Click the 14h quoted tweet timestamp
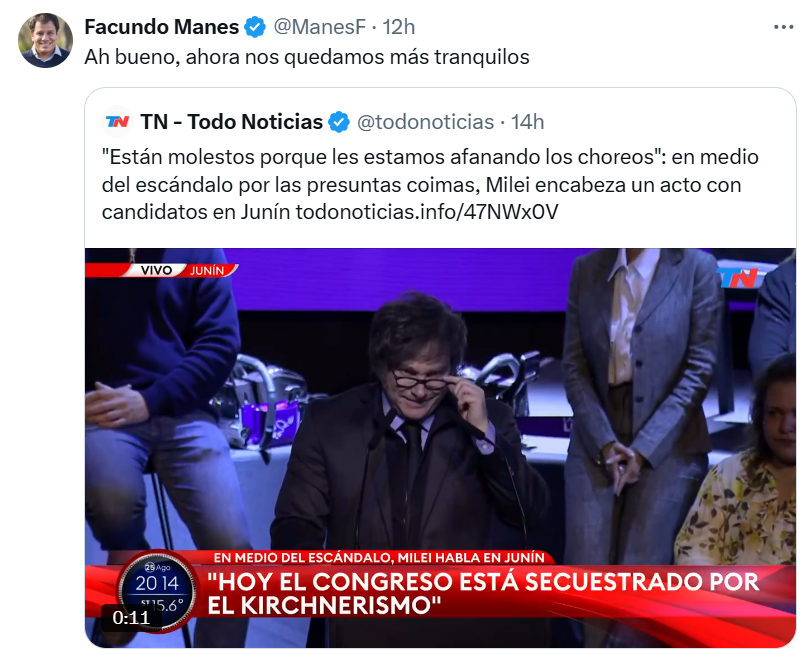The width and height of the screenshot is (810, 660). [528, 122]
